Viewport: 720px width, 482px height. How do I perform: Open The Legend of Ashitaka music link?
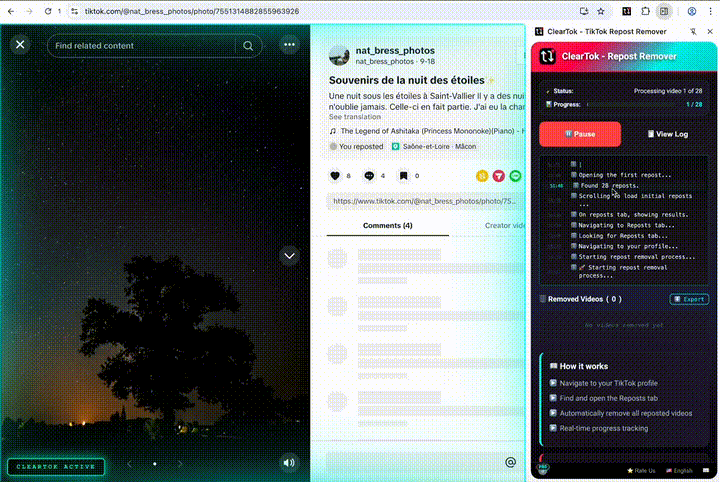[427, 131]
